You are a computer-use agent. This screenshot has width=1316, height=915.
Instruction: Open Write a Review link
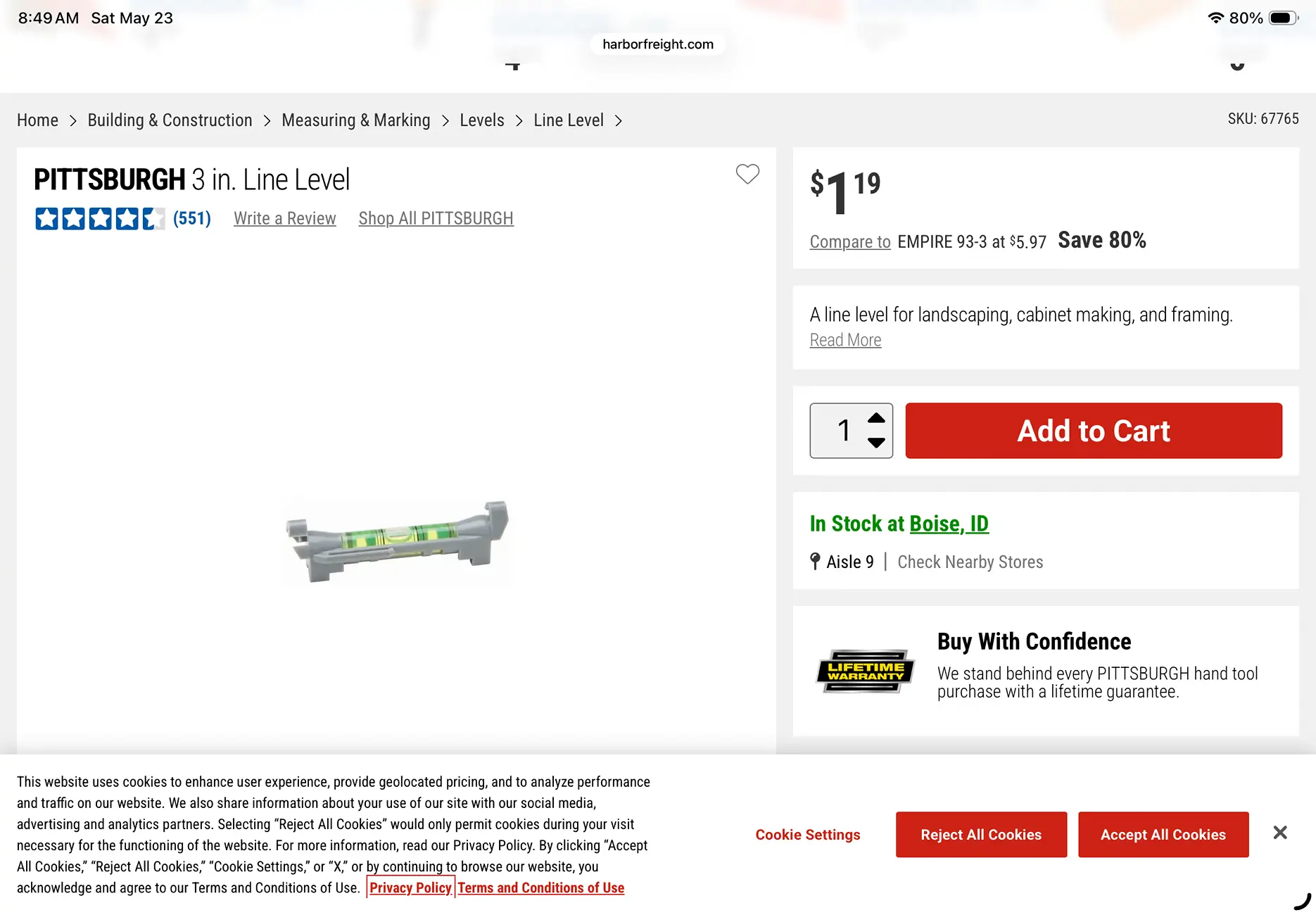coord(285,219)
